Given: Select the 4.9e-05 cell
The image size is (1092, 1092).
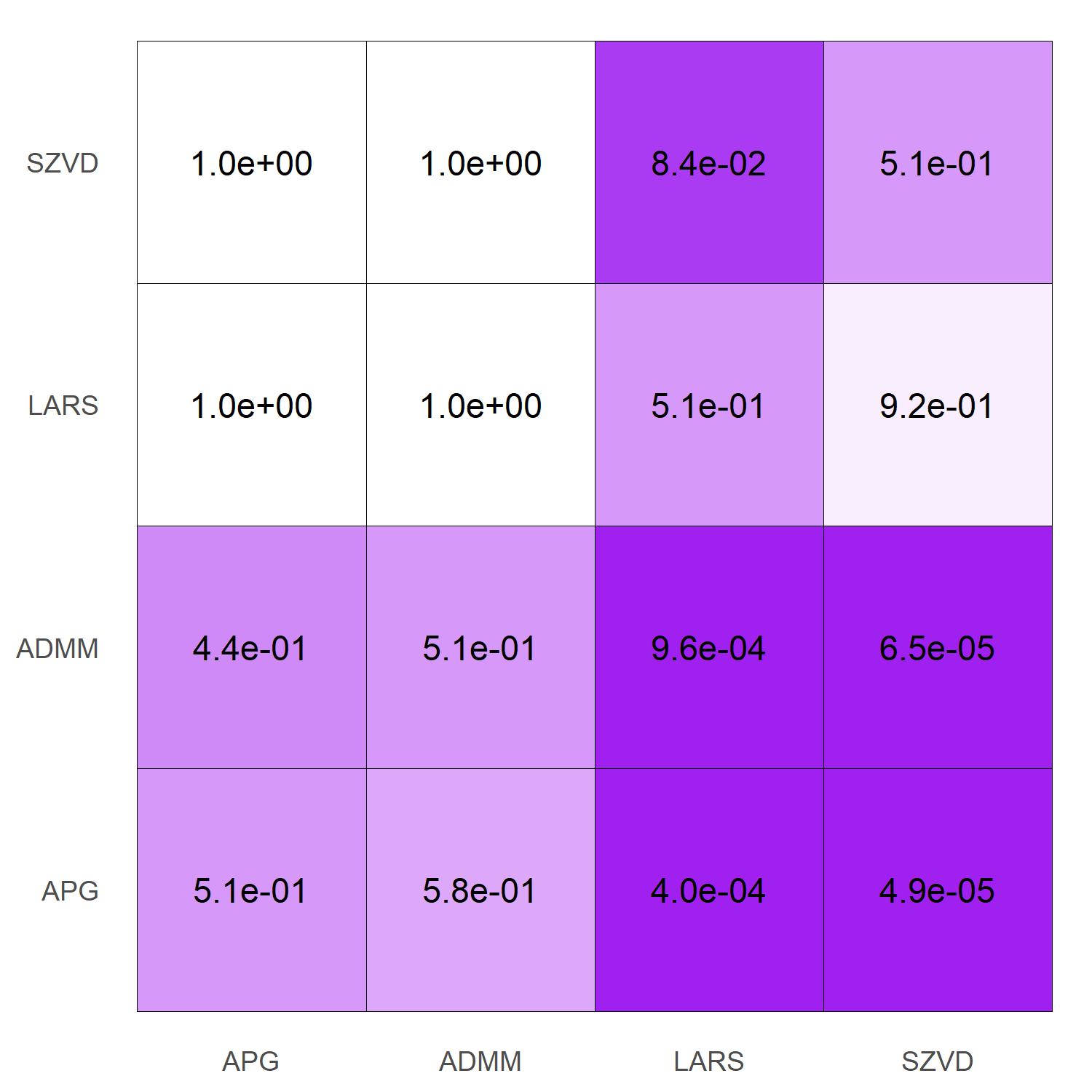Looking at the screenshot, I should coord(938,890).
